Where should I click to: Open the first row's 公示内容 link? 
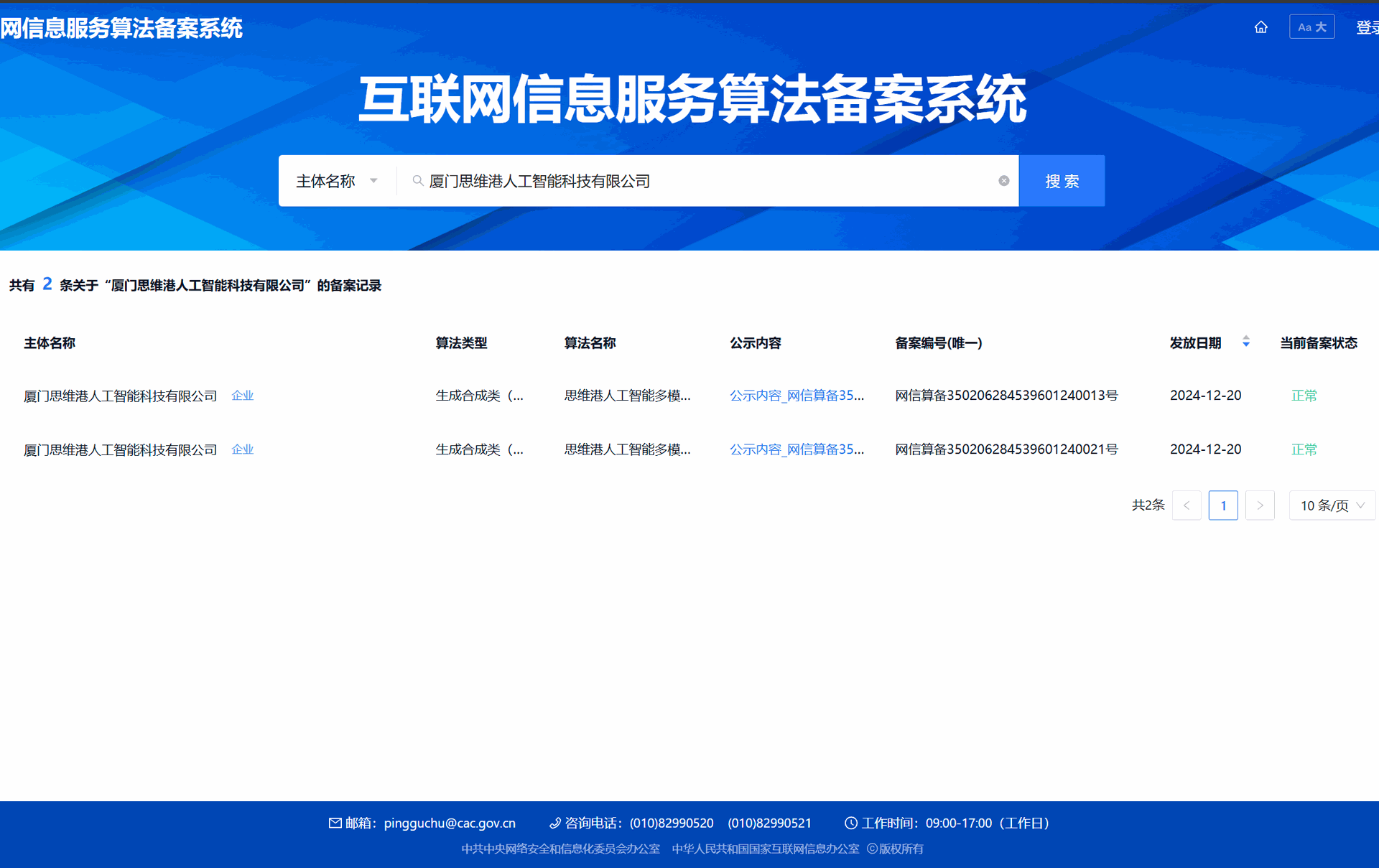point(797,396)
